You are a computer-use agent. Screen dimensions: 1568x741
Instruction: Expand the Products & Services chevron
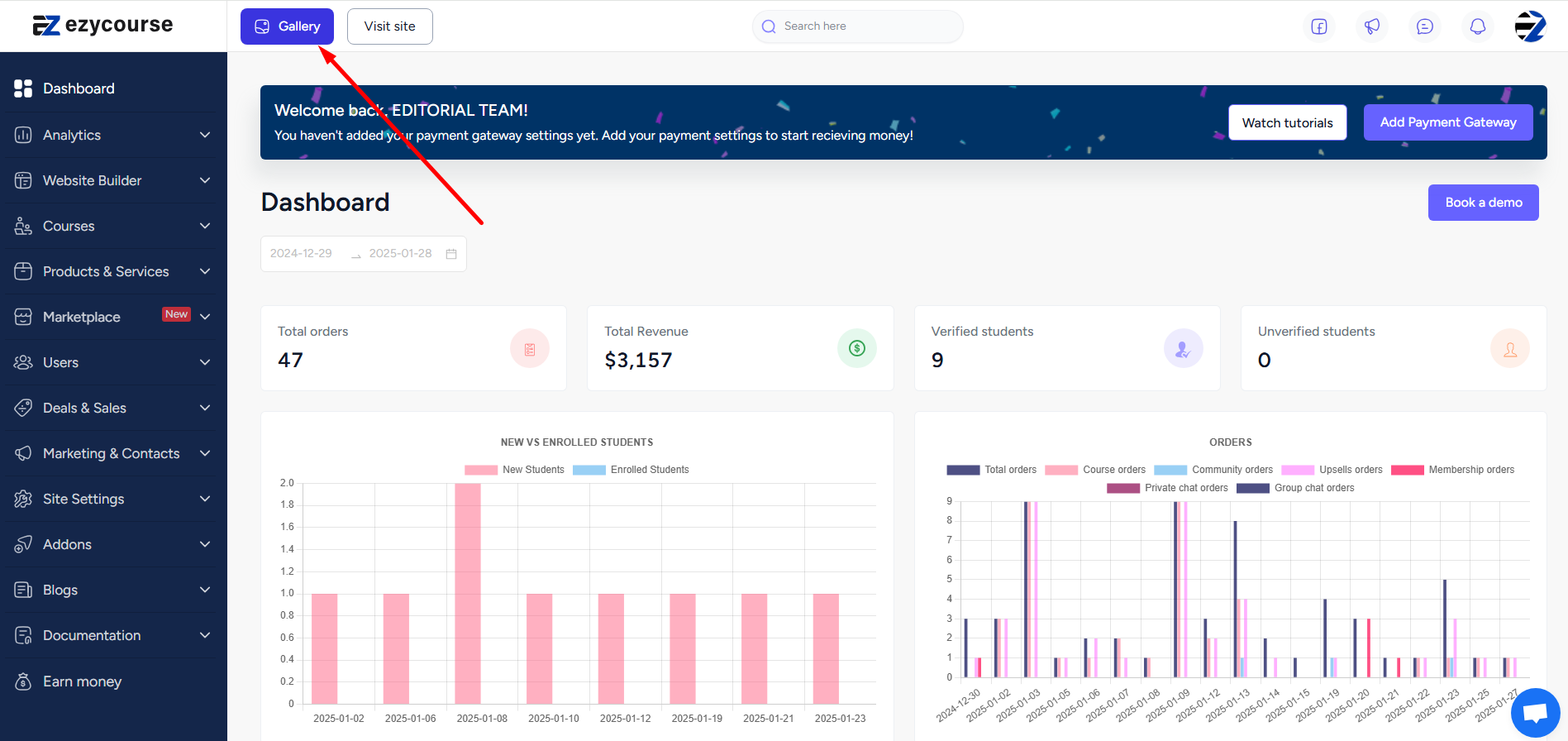coord(205,271)
